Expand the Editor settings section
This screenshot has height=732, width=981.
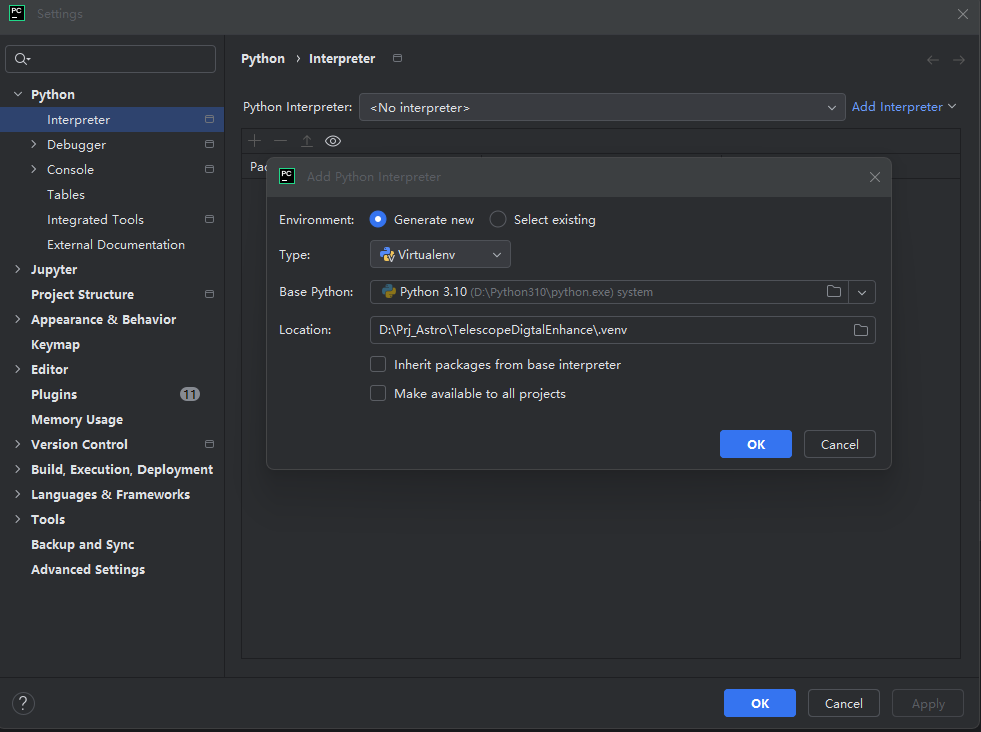[18, 369]
